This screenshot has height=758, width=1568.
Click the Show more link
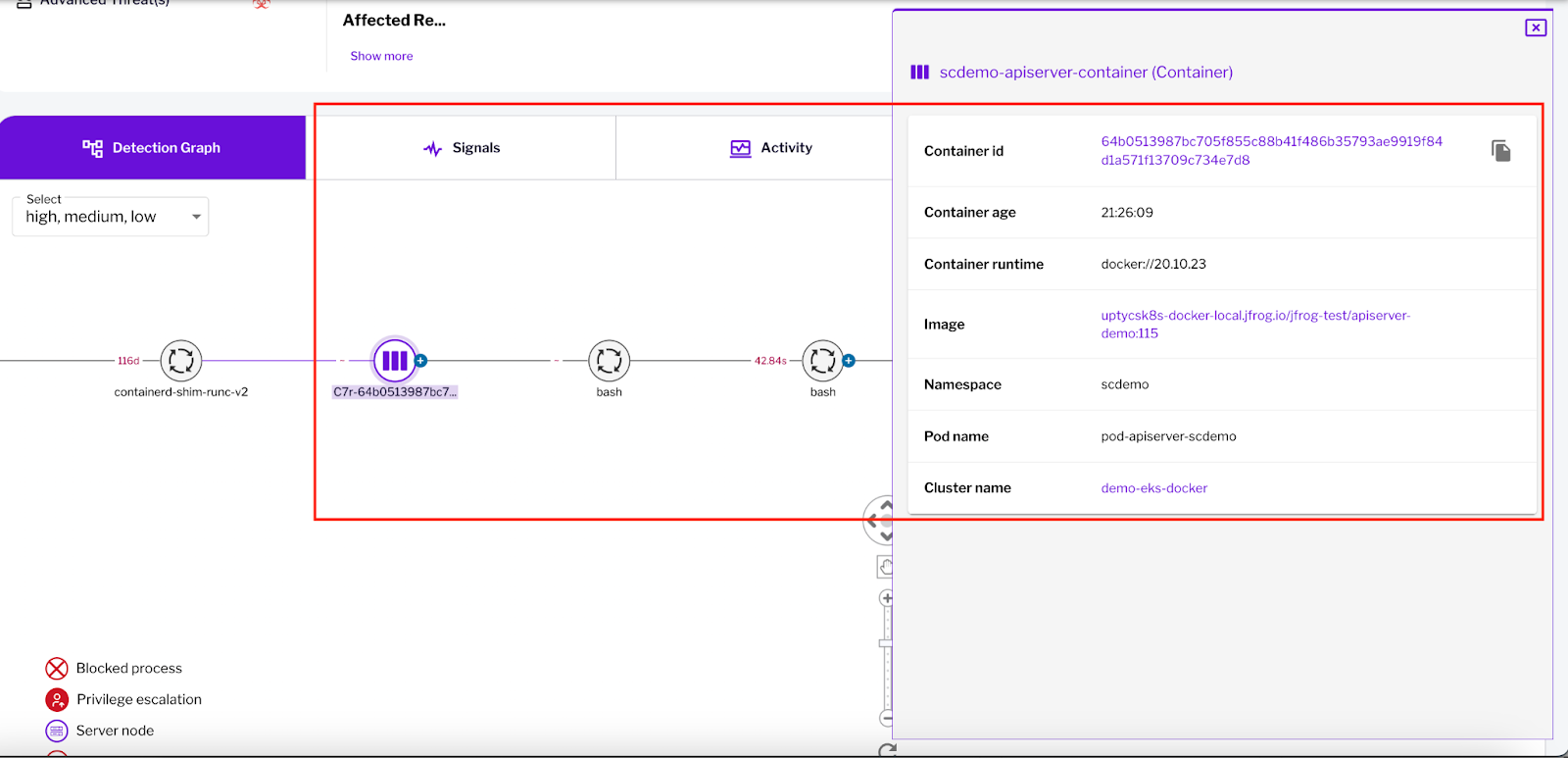pyautogui.click(x=381, y=56)
